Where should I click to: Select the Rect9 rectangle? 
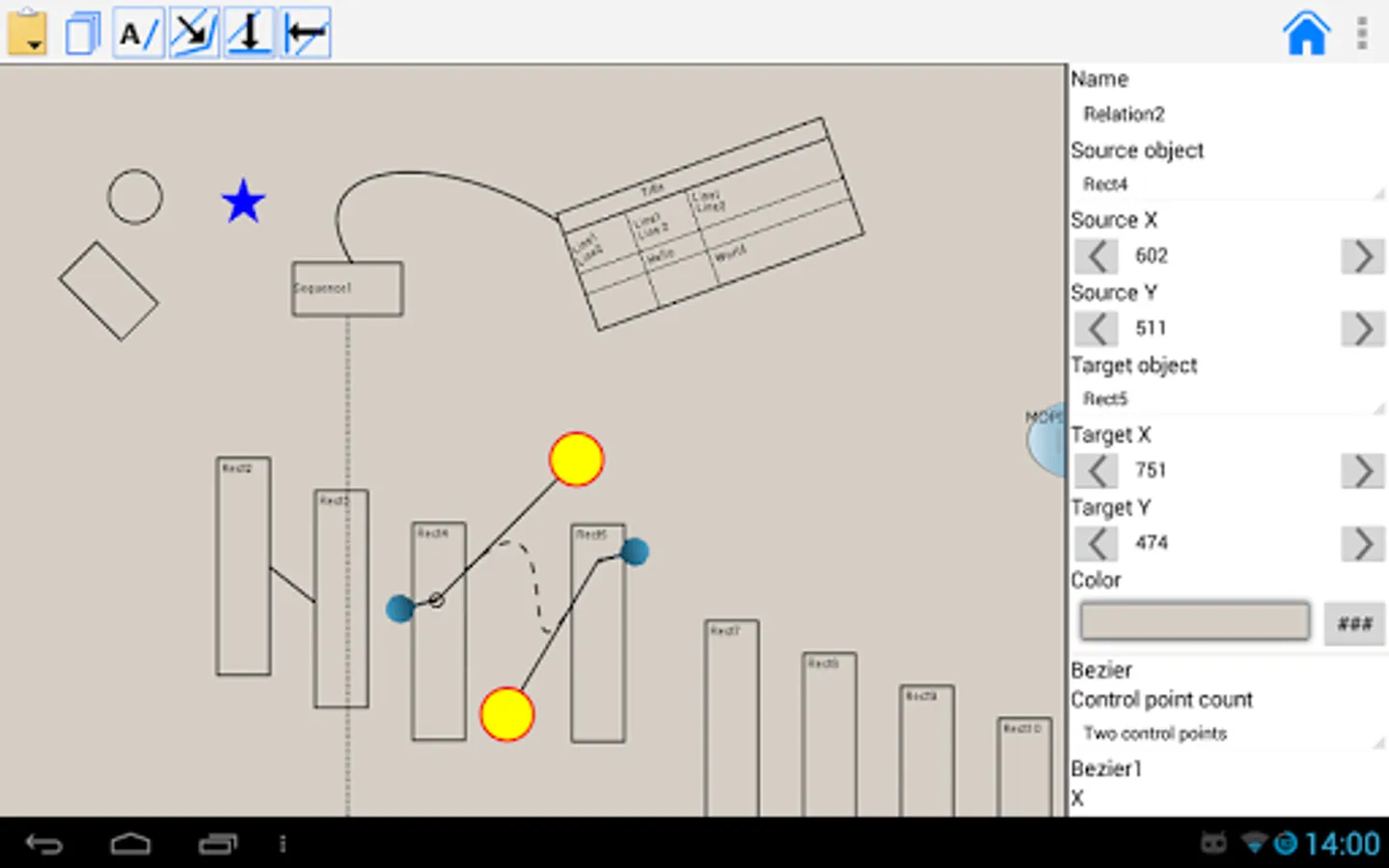pyautogui.click(x=927, y=751)
